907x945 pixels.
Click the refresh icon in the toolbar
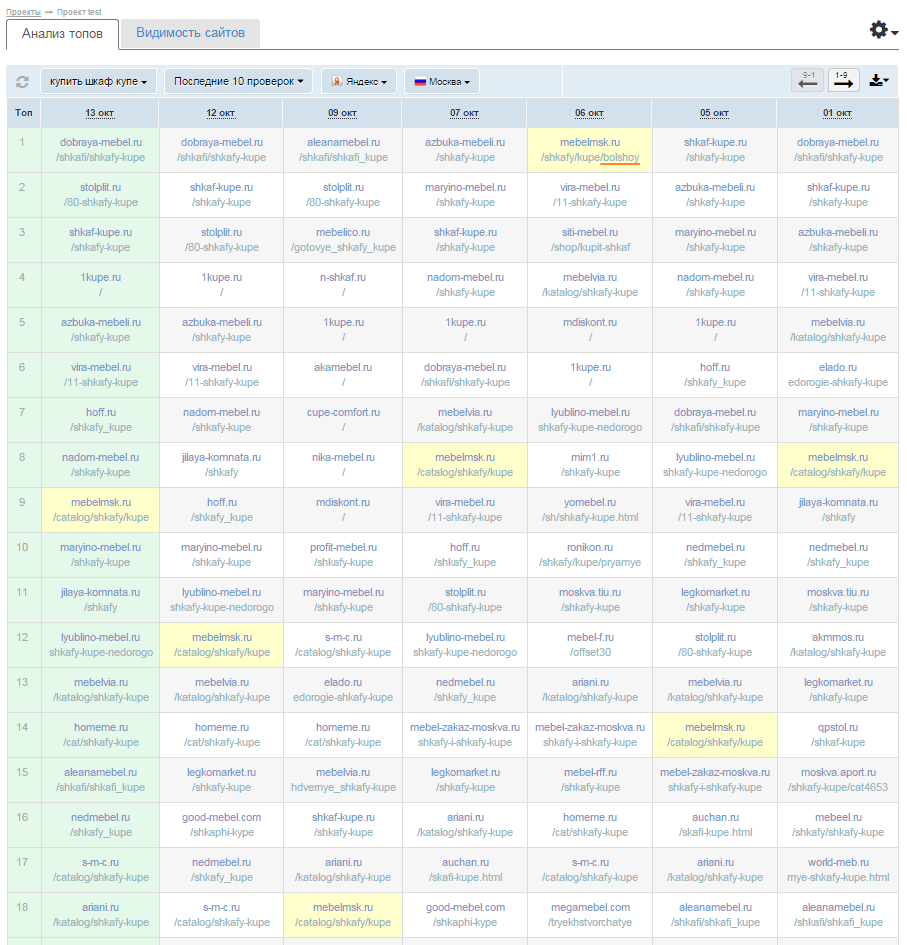[x=22, y=81]
